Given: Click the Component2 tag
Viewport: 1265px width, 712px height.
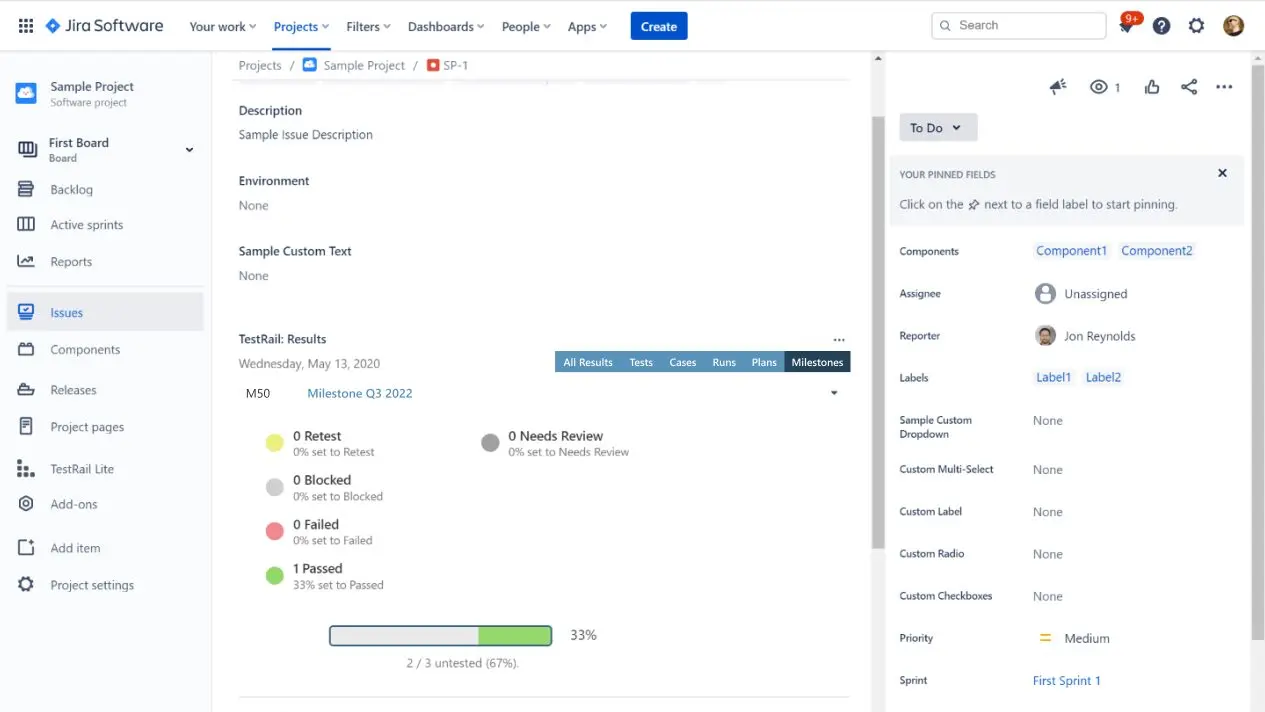Looking at the screenshot, I should click(x=1157, y=251).
